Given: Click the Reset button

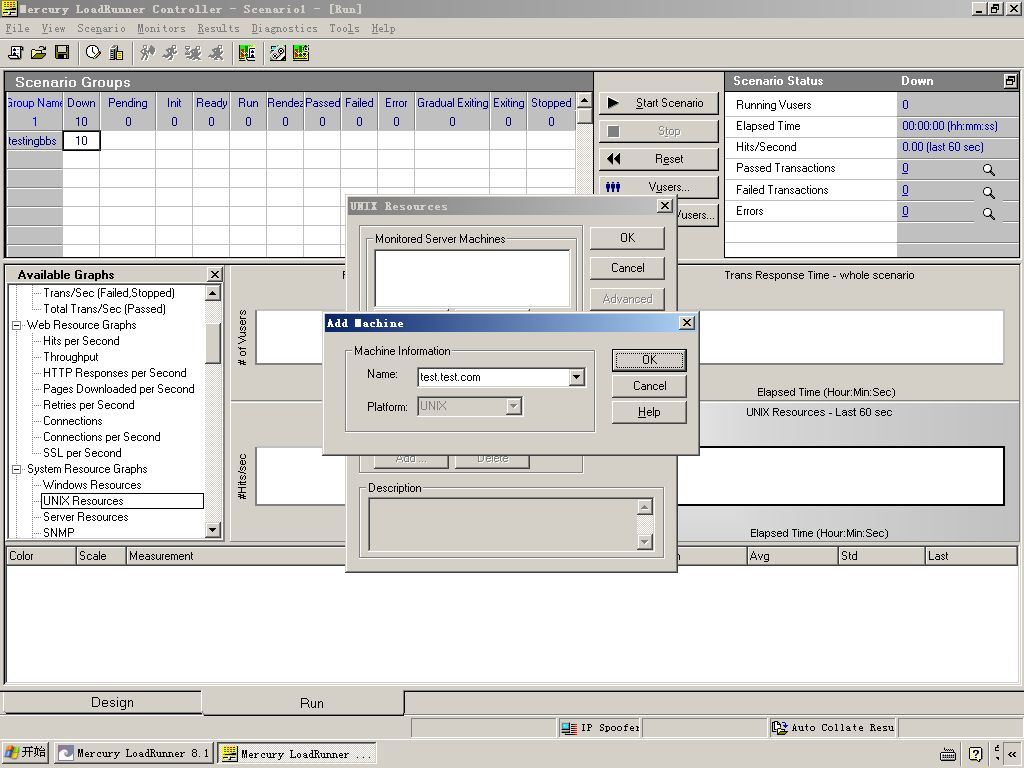Looking at the screenshot, I should click(658, 159).
